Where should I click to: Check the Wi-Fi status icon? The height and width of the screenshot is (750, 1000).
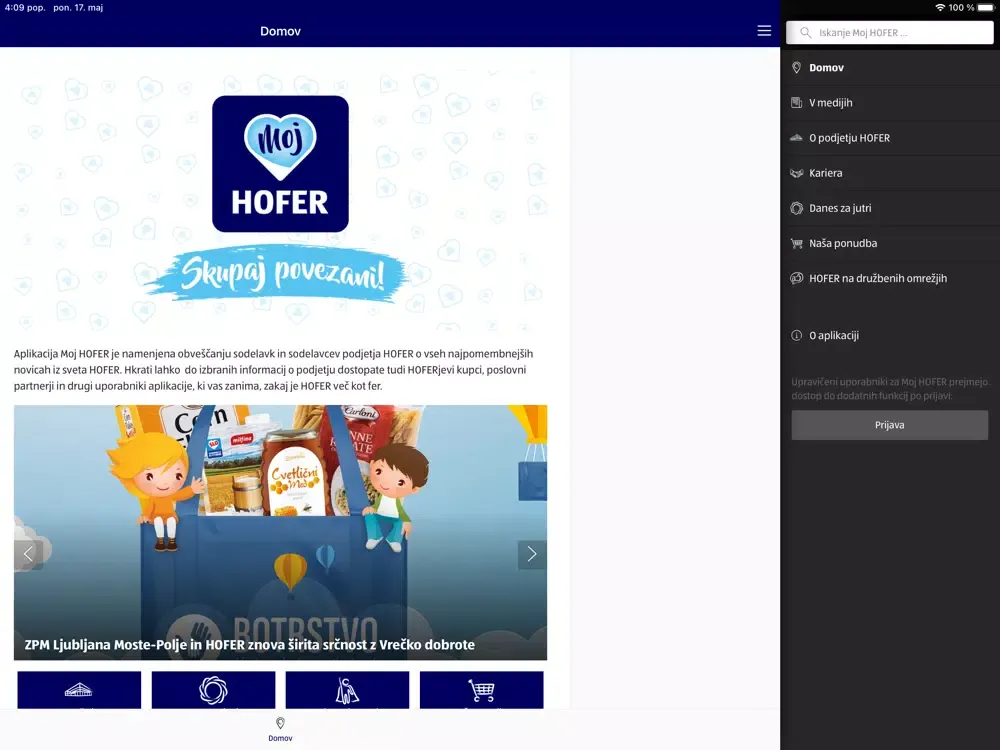click(x=940, y=8)
